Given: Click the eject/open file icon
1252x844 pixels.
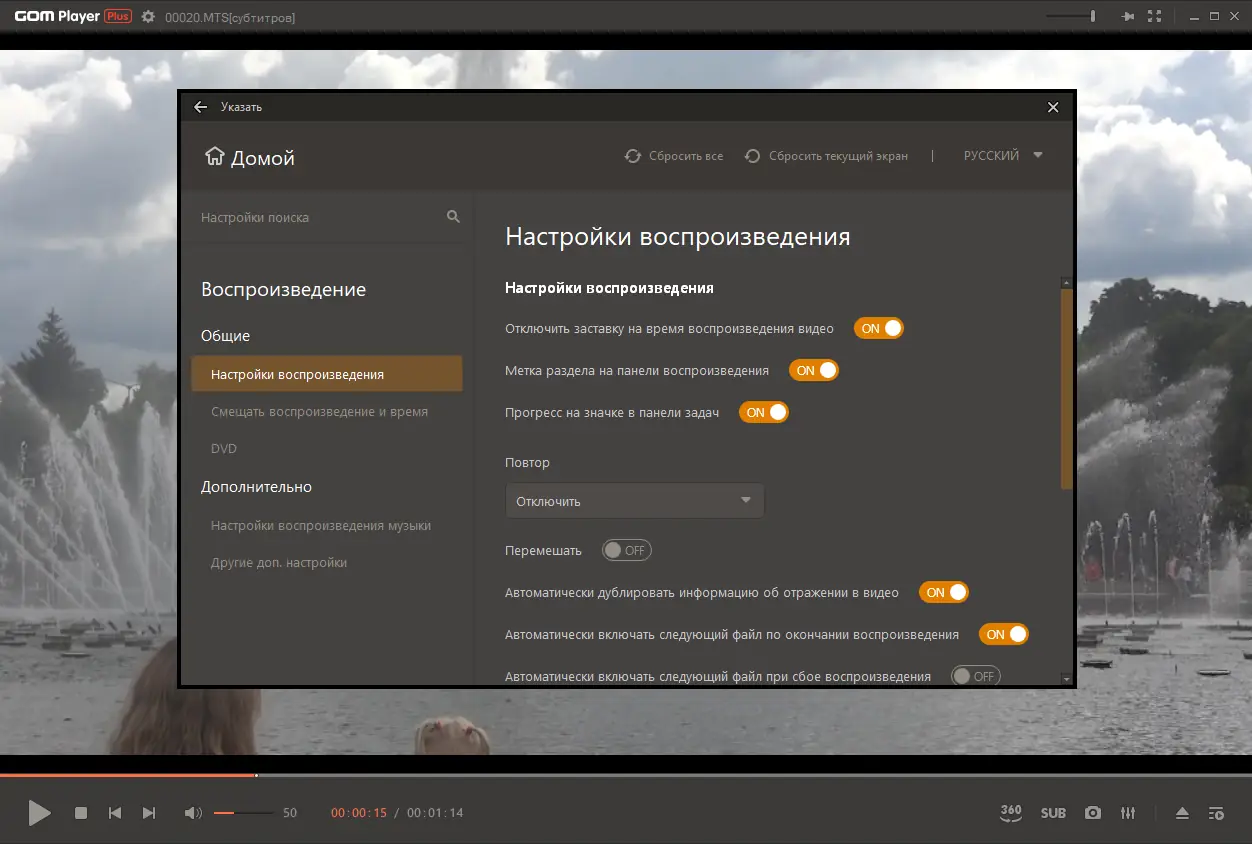Looking at the screenshot, I should point(1182,813).
